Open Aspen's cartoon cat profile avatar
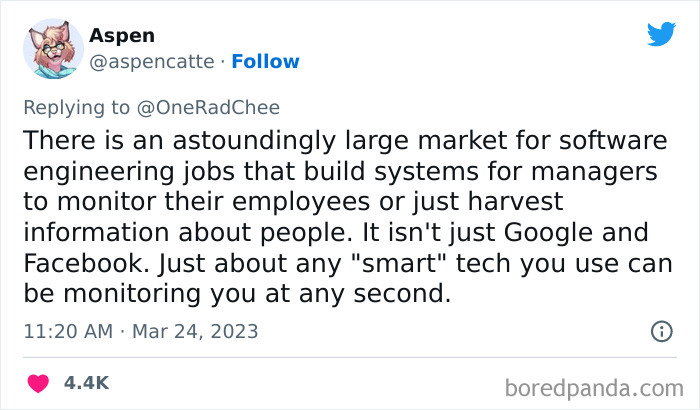This screenshot has height=410, width=700. point(53,49)
